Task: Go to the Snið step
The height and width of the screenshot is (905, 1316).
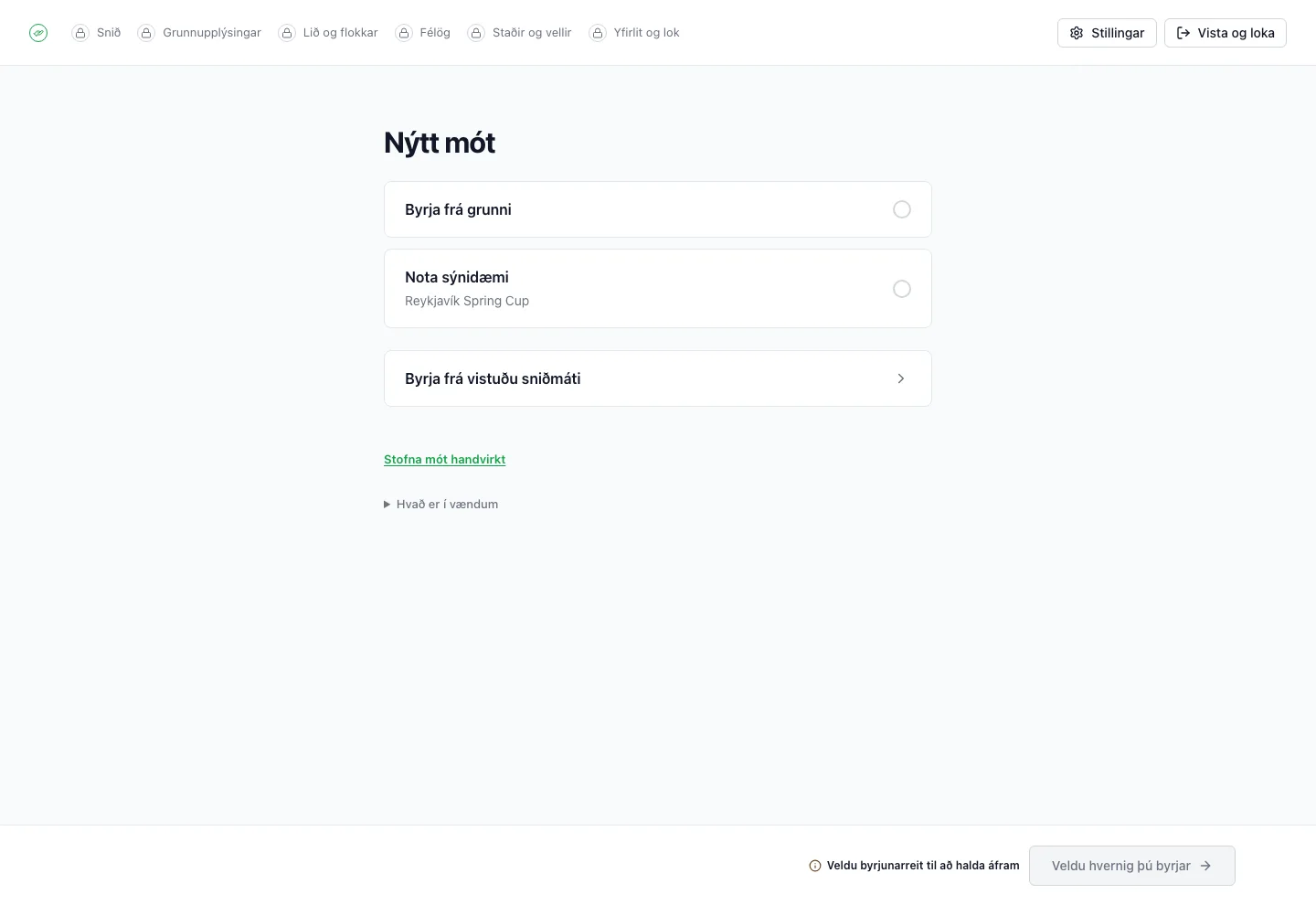Action: 96,33
